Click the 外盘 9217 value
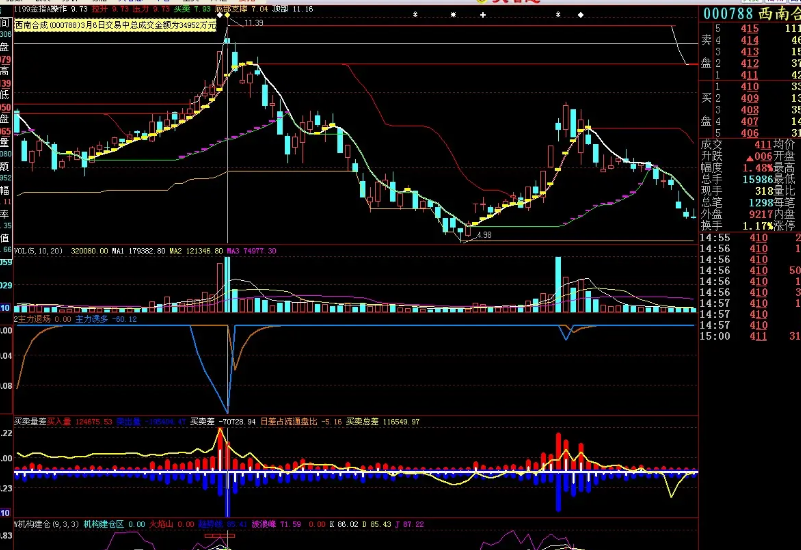 [761, 214]
